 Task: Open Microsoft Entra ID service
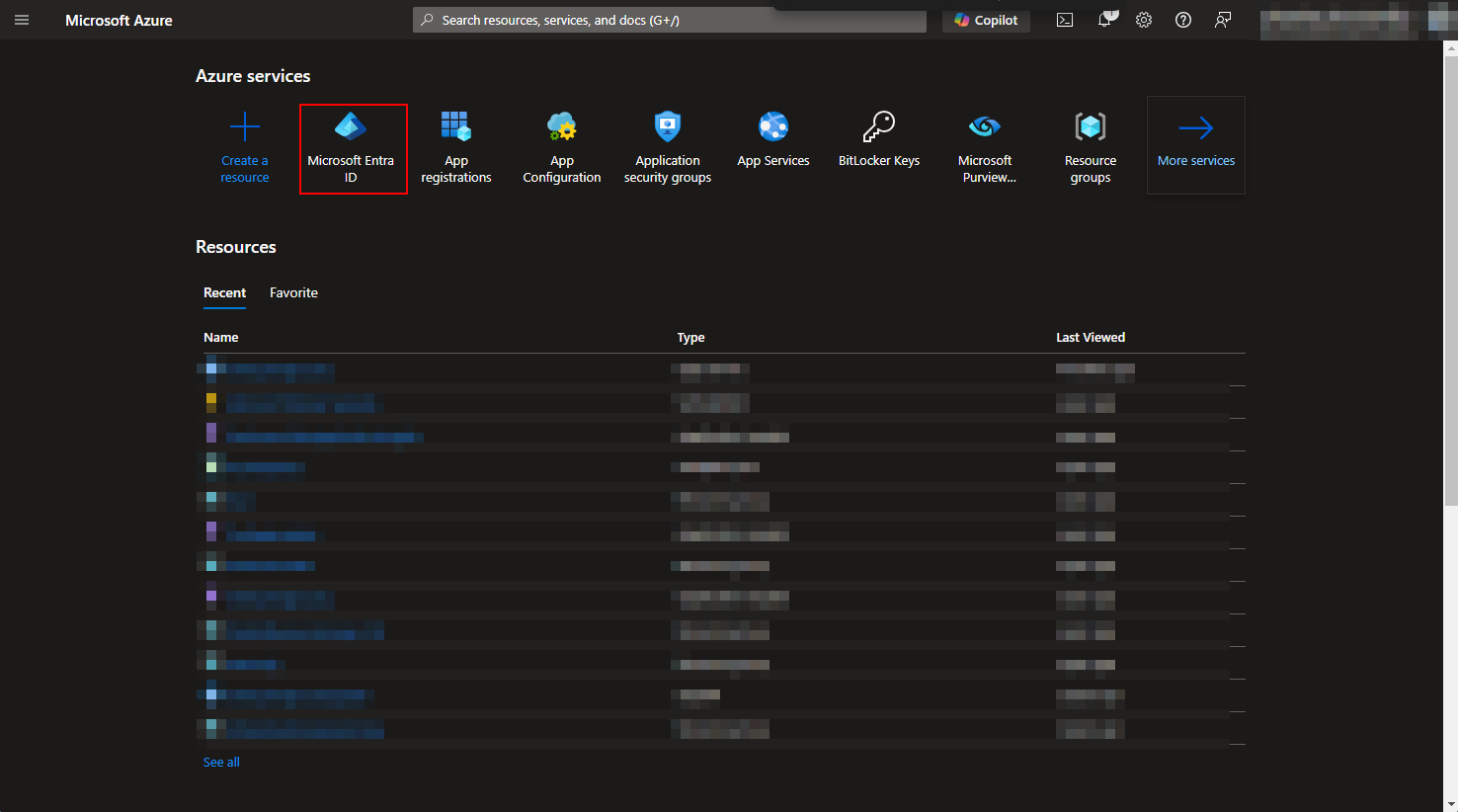coord(351,148)
